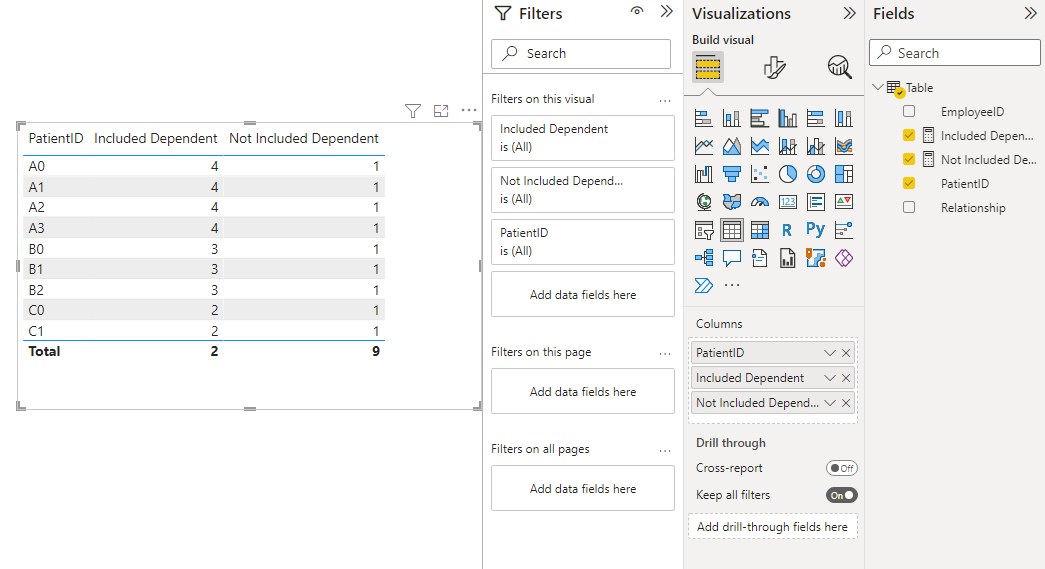Open the Included Dependent filter card

click(x=582, y=138)
